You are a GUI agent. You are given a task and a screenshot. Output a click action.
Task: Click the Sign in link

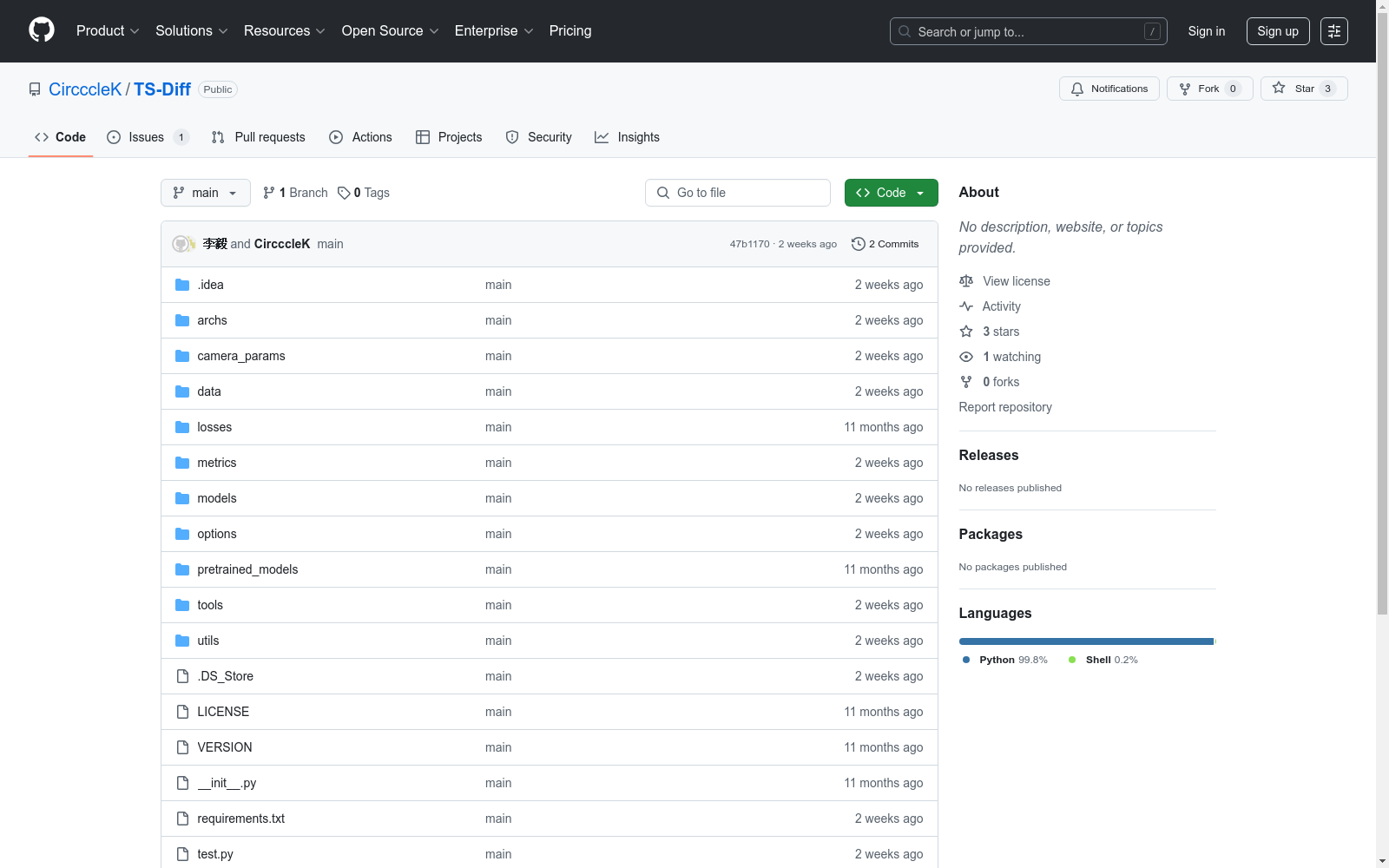click(1207, 31)
